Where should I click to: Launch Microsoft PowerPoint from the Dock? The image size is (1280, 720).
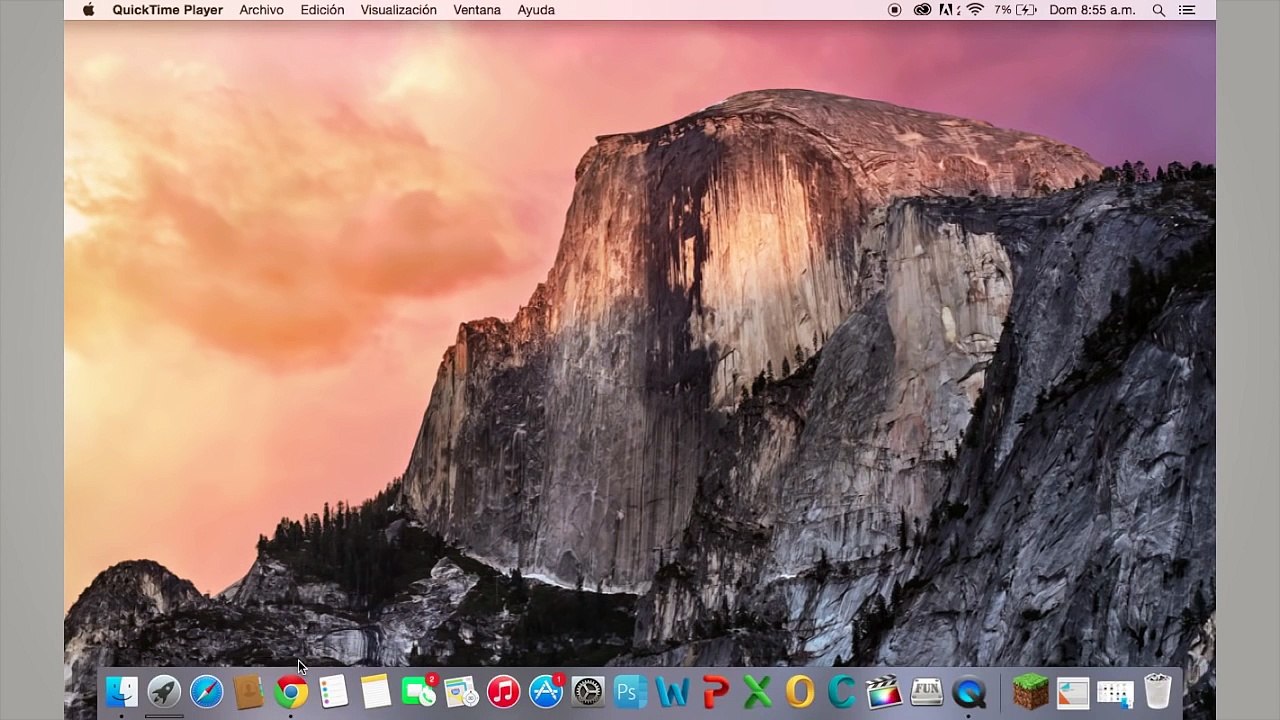[715, 692]
